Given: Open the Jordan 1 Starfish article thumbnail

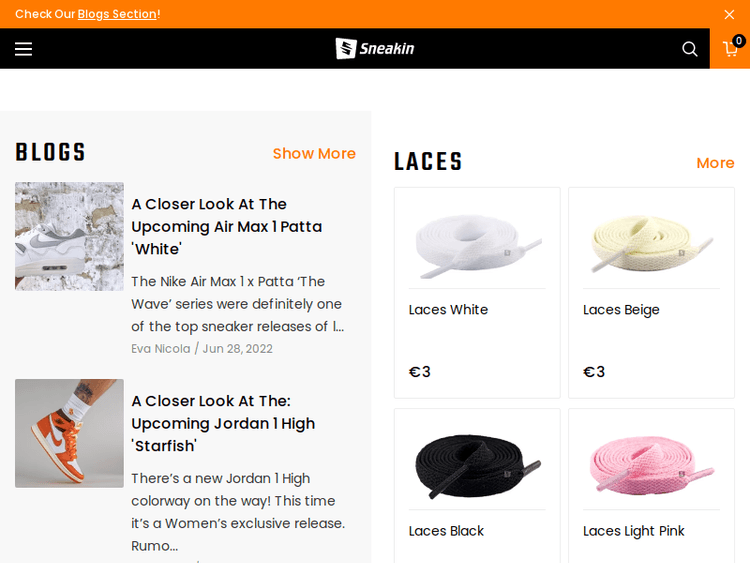Looking at the screenshot, I should coord(69,433).
